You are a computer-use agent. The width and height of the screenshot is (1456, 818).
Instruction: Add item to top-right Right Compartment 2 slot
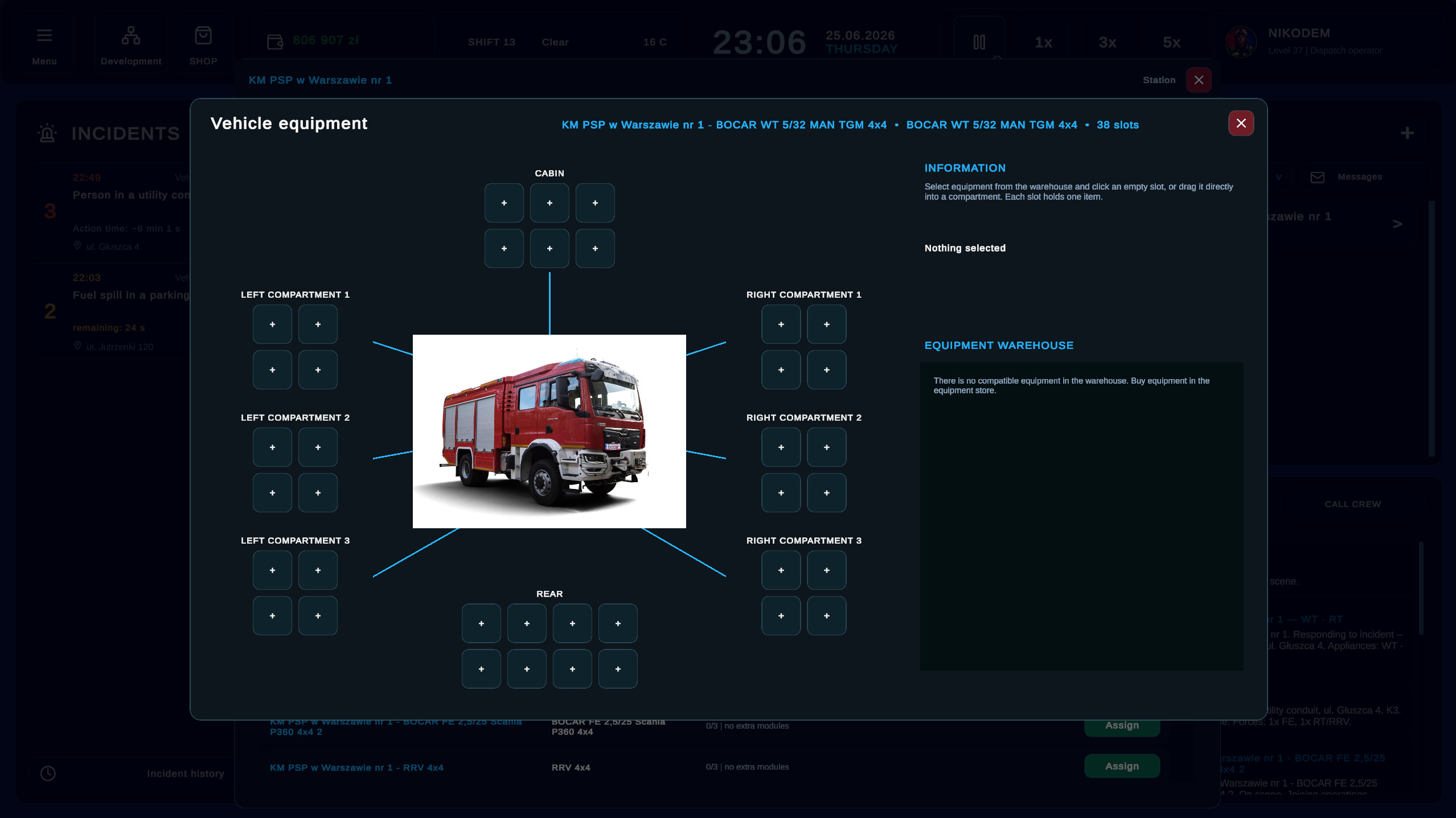[827, 447]
